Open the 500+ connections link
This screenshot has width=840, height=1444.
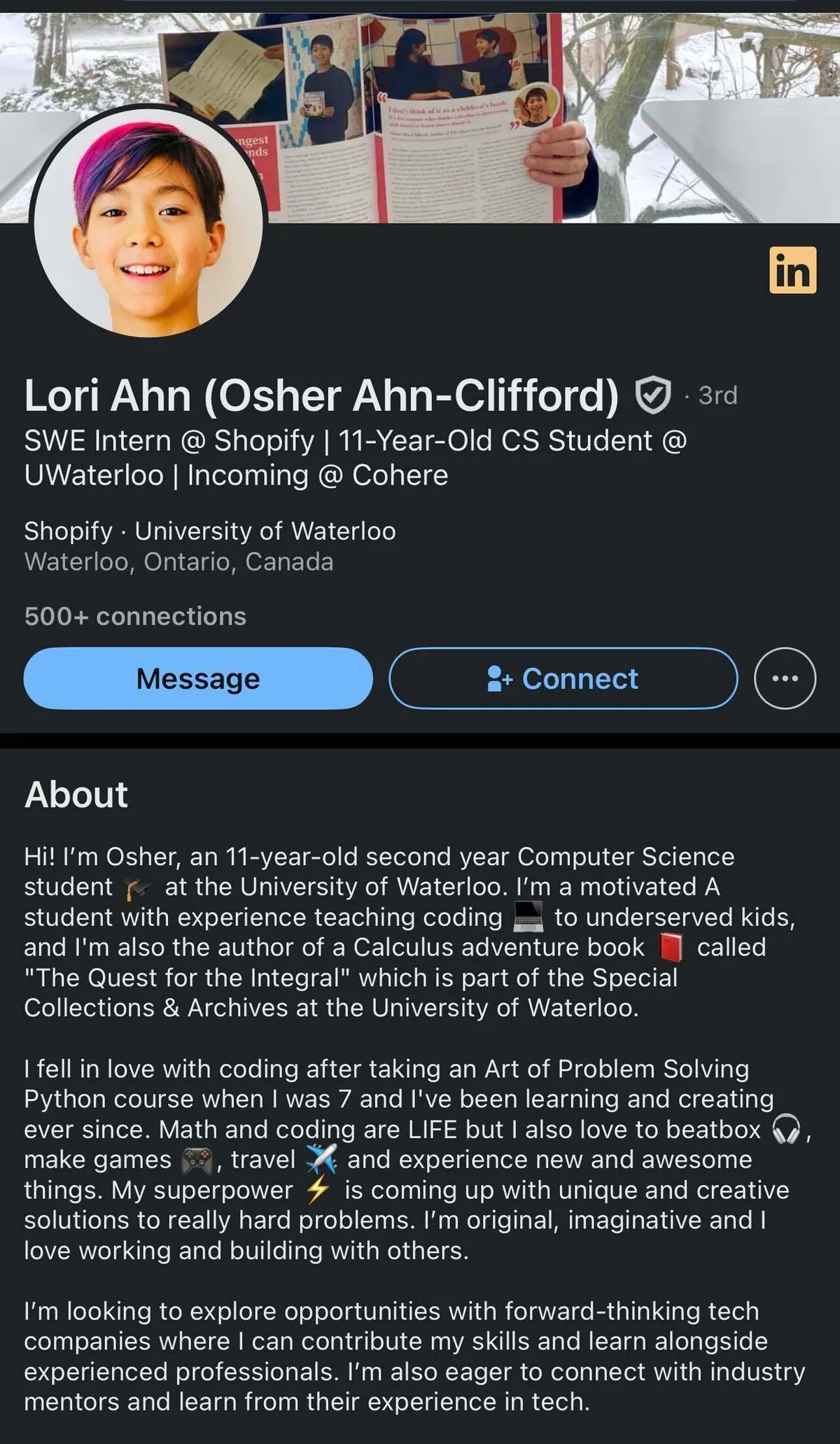(x=135, y=617)
